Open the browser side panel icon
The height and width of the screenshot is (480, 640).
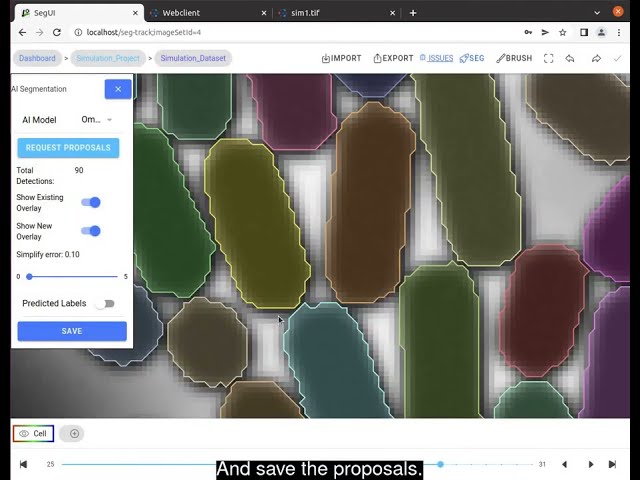click(584, 32)
